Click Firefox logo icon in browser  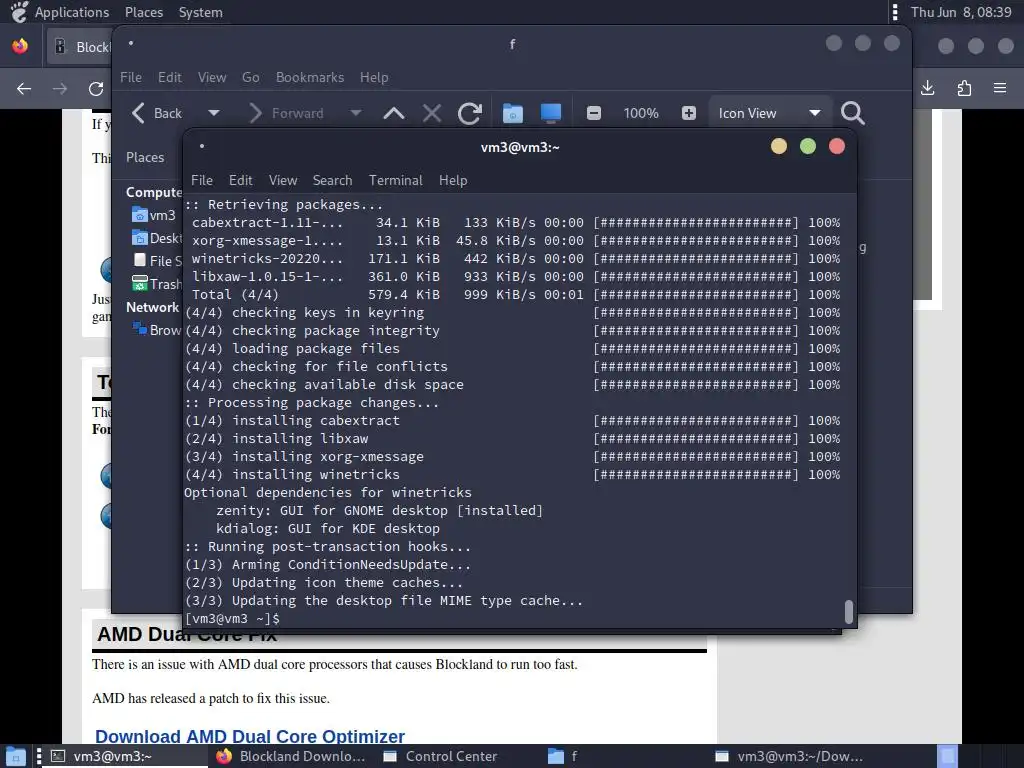coord(20,46)
